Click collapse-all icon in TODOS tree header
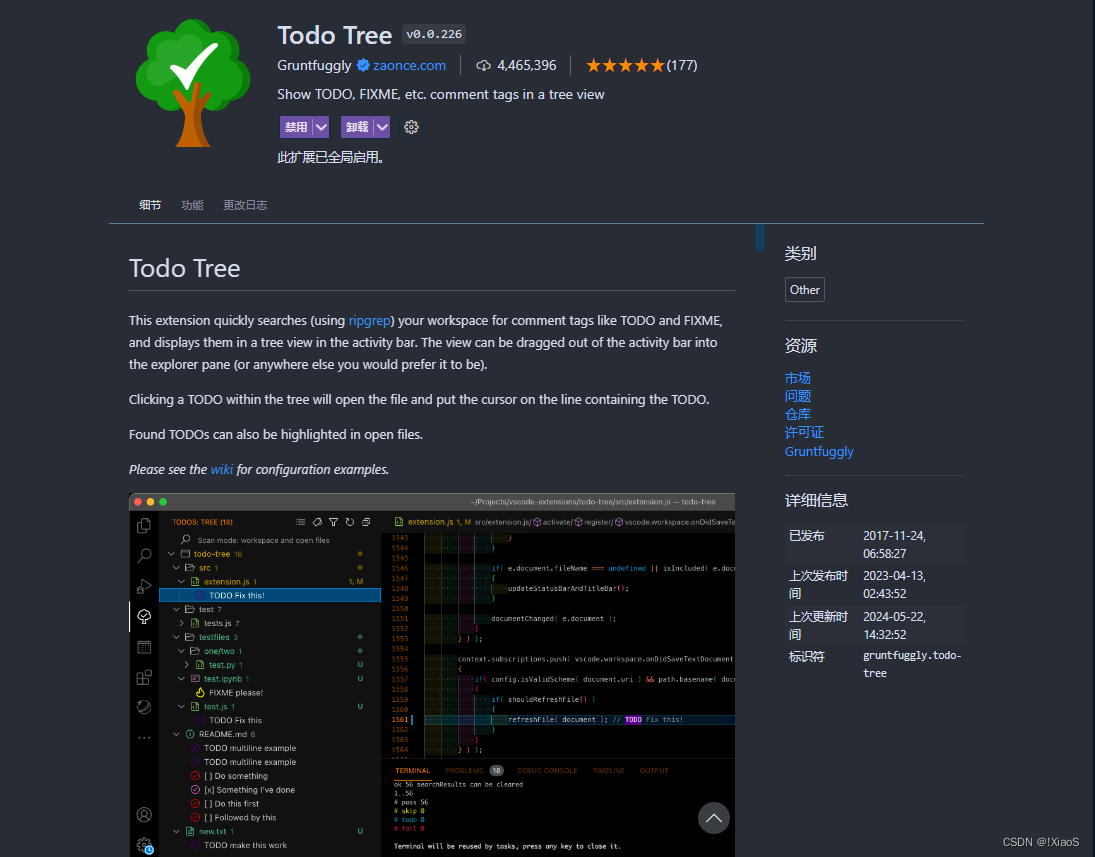This screenshot has height=857, width=1095. 366,522
